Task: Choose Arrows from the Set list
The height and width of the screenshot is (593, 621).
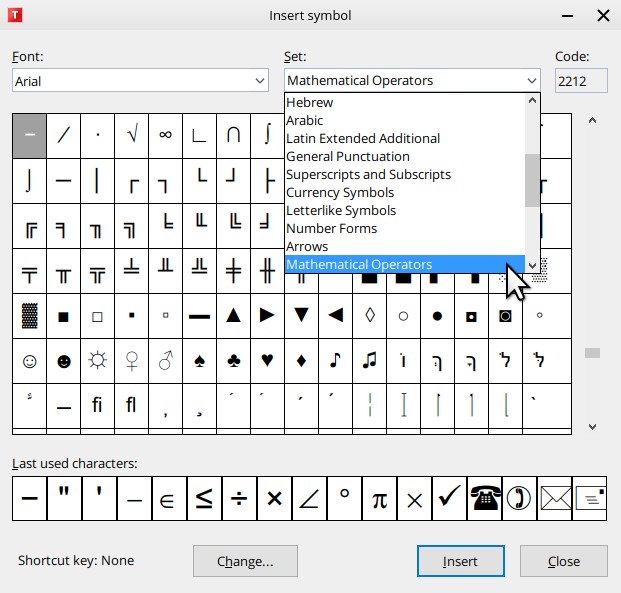Action: tap(306, 246)
